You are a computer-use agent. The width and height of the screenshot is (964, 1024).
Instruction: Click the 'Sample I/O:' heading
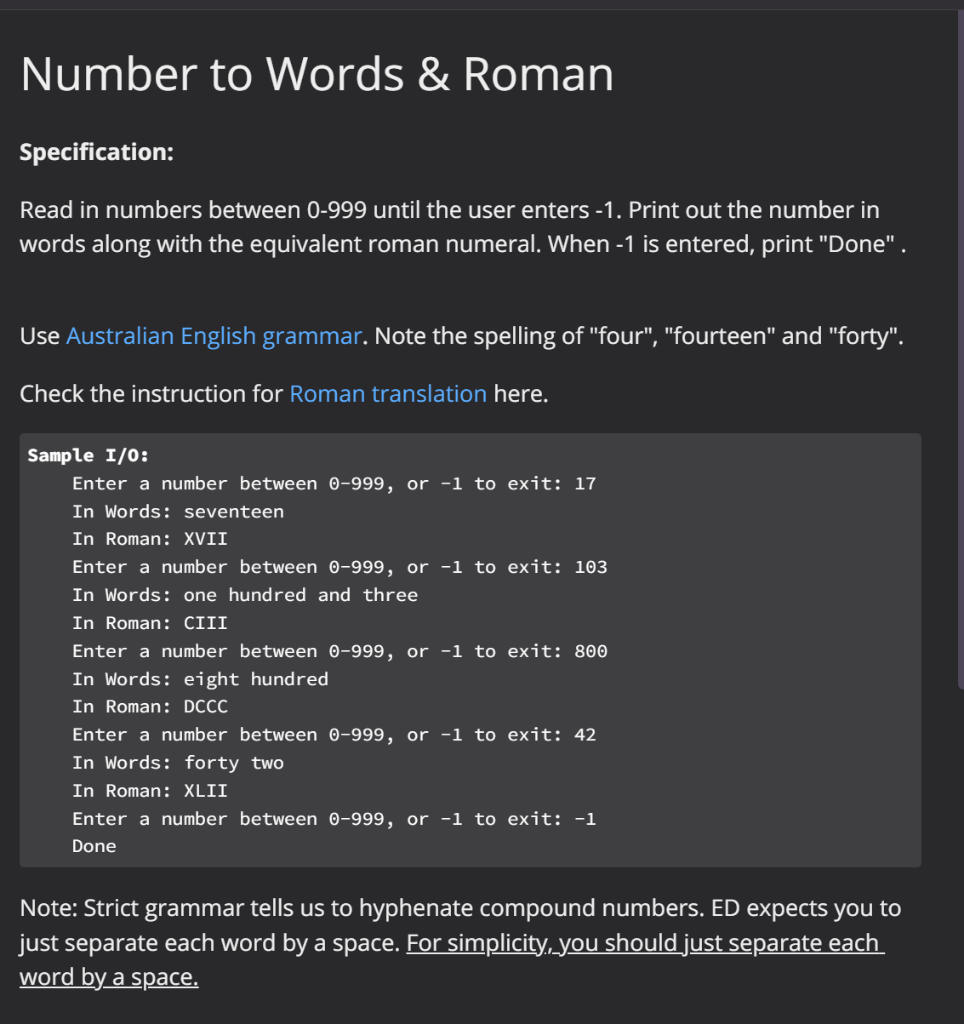(x=88, y=455)
